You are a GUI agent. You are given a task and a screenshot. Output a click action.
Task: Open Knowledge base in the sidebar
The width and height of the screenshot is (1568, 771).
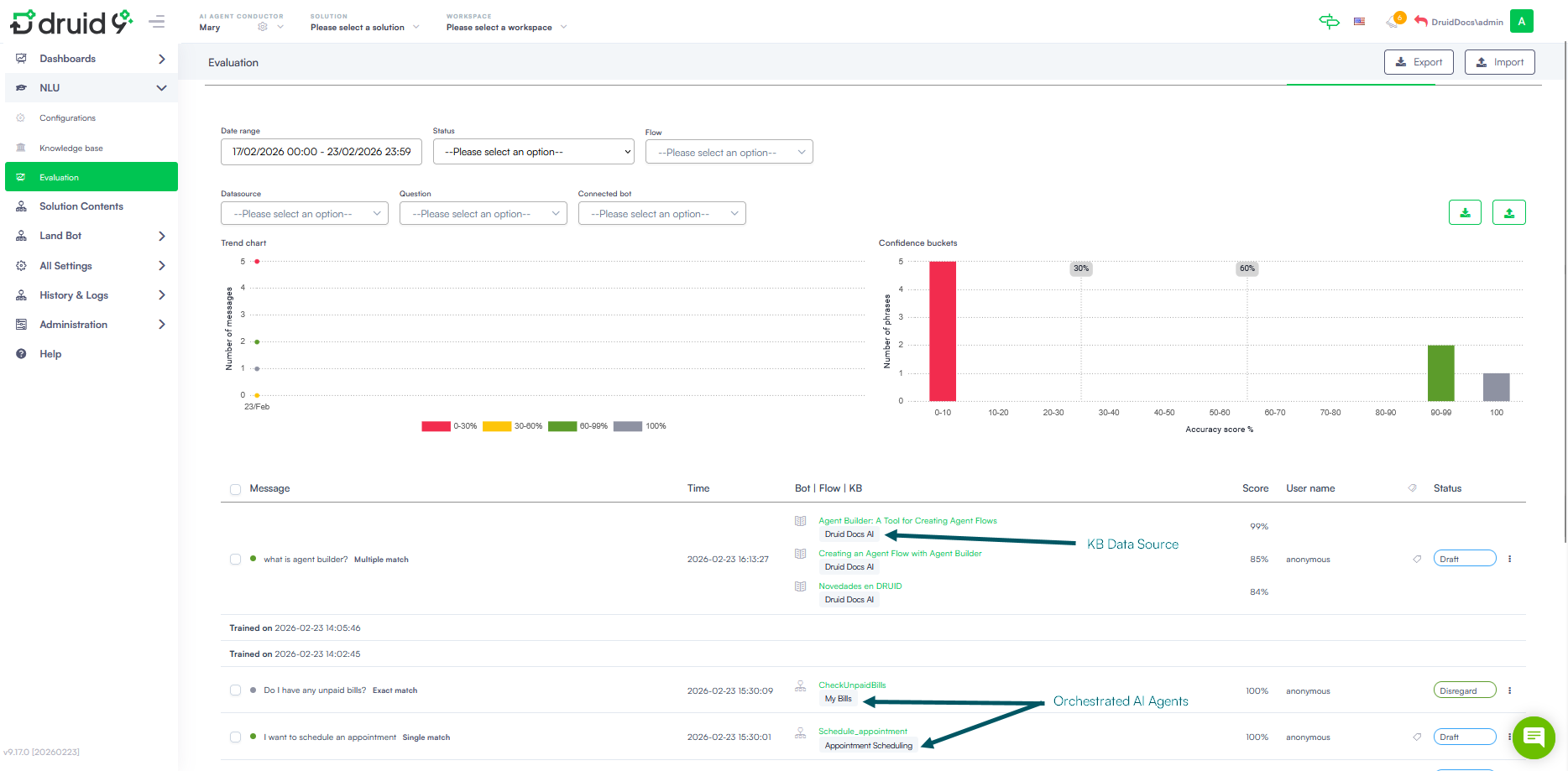[71, 148]
